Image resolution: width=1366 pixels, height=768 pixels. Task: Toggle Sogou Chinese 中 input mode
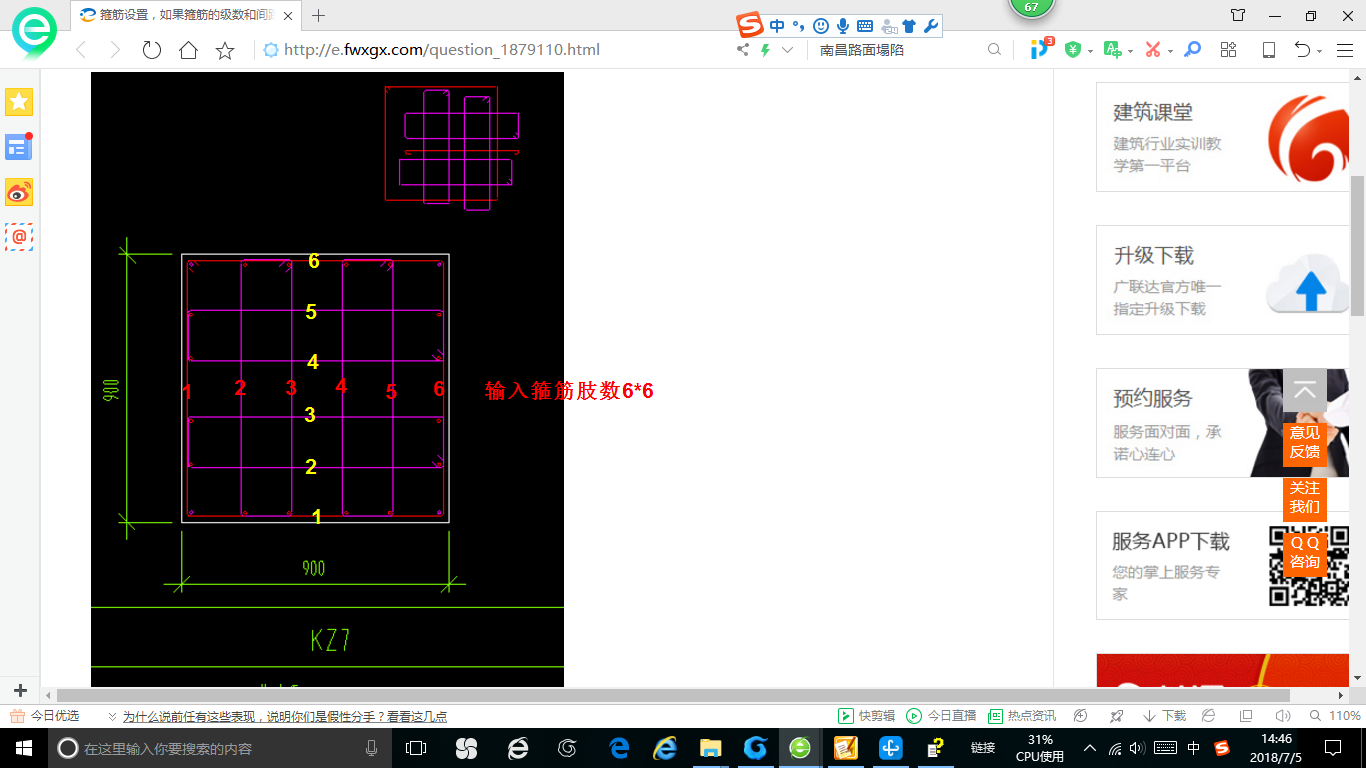coord(777,27)
